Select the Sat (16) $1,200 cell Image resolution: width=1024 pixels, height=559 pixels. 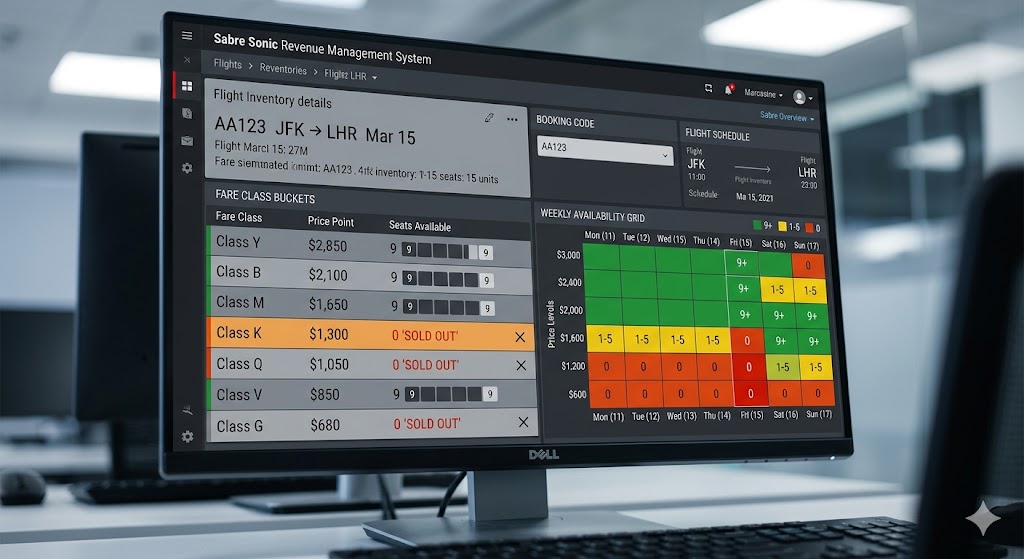point(782,367)
